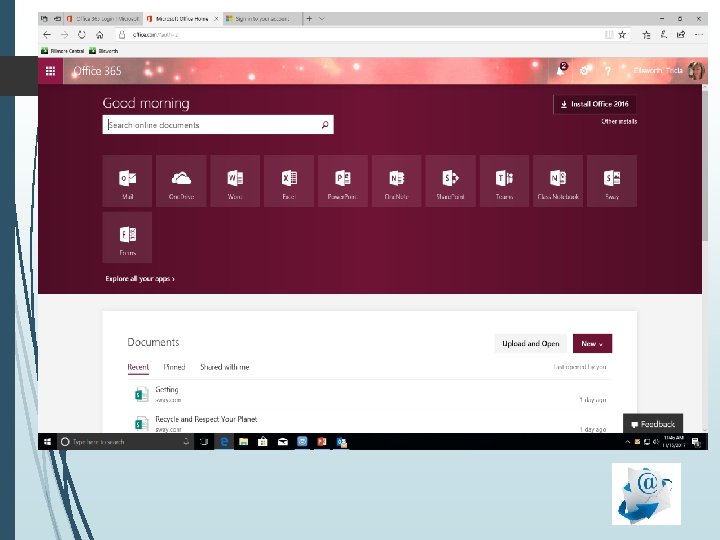Select the Recent documents tab
Screen dimensions: 720x540
point(138,367)
